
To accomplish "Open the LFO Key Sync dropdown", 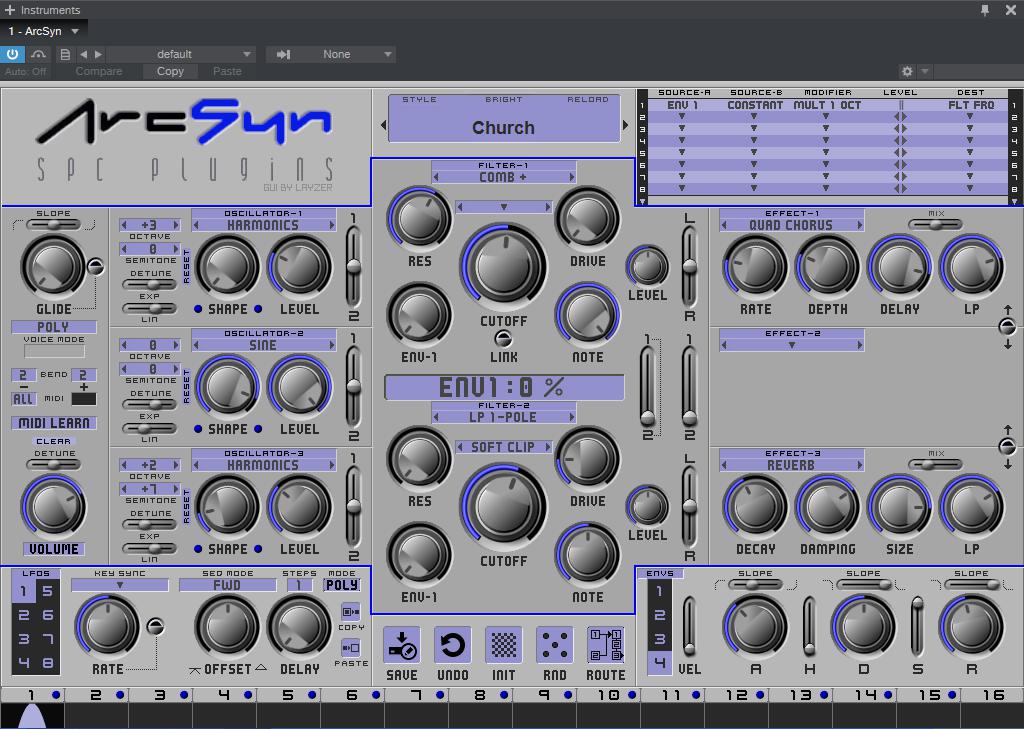I will click(x=120, y=585).
